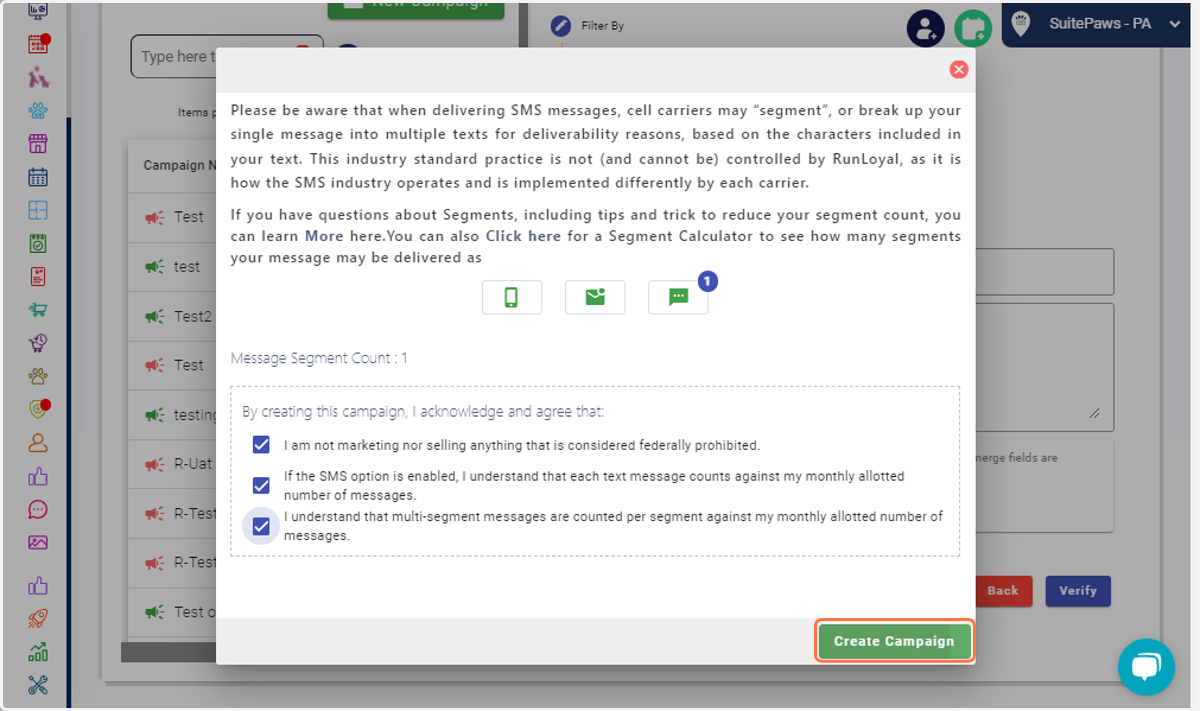Open the live chat widget bubble

pos(1146,667)
